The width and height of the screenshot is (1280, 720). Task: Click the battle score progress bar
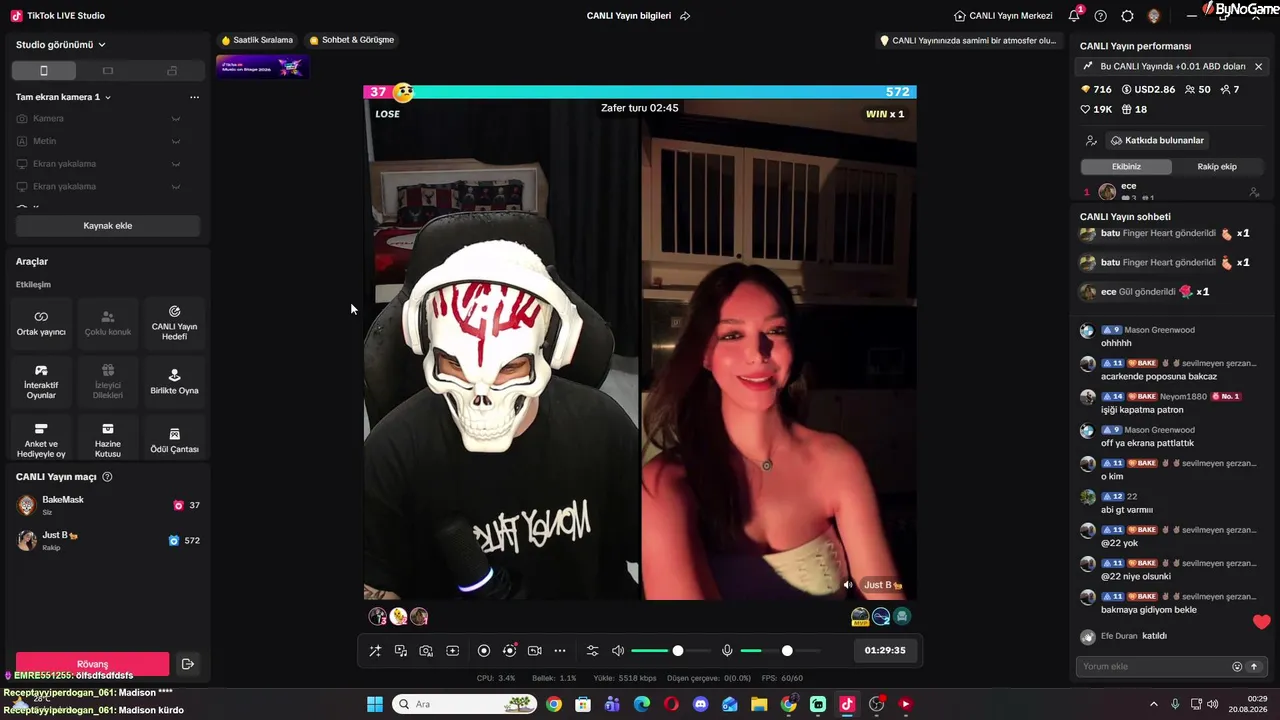click(640, 92)
